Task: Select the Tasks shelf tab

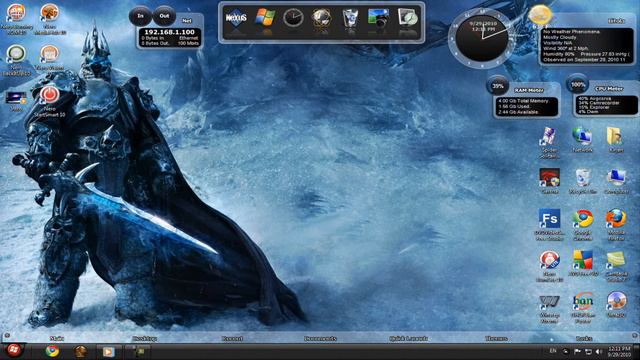Action: click(584, 338)
